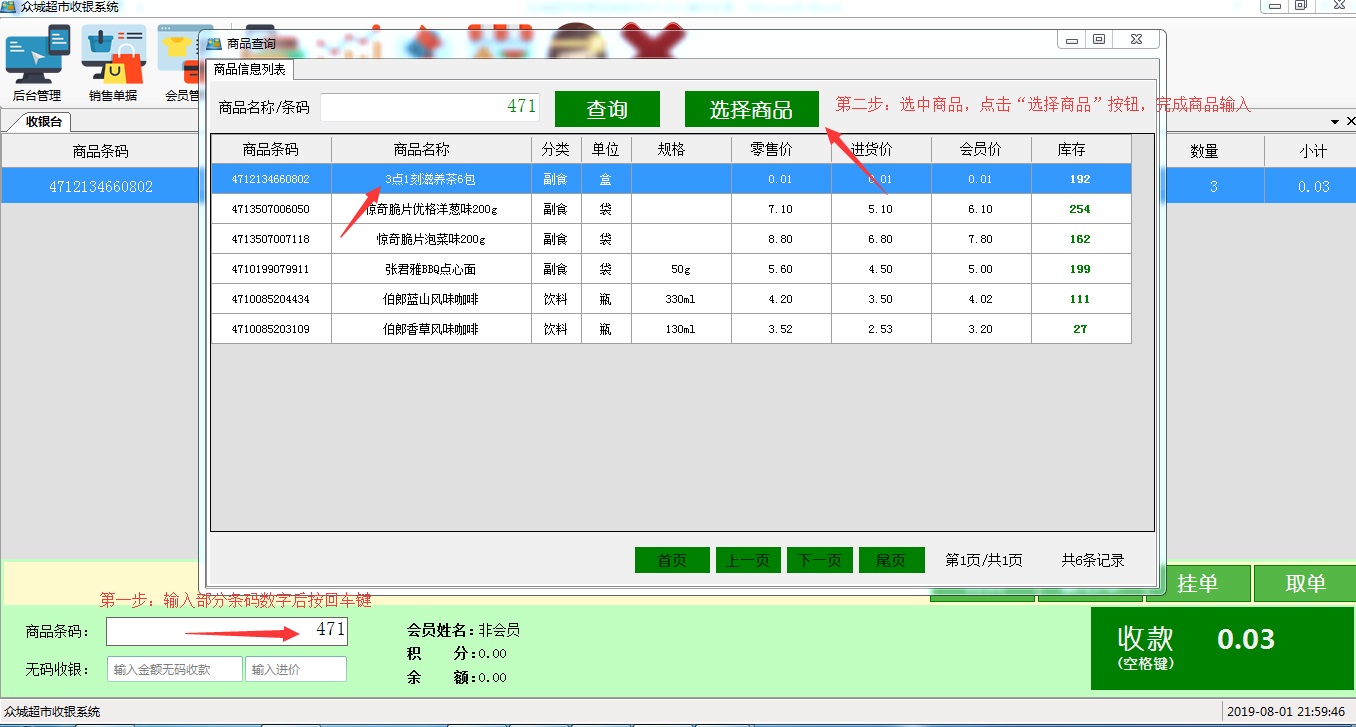Open the 销售单据 sales receipts icon
This screenshot has width=1356, height=727.
pos(113,63)
